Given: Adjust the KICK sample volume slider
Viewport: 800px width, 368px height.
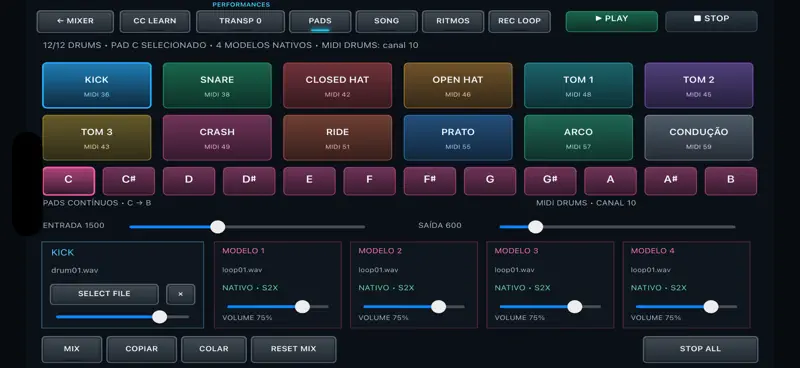Looking at the screenshot, I should point(122,316).
